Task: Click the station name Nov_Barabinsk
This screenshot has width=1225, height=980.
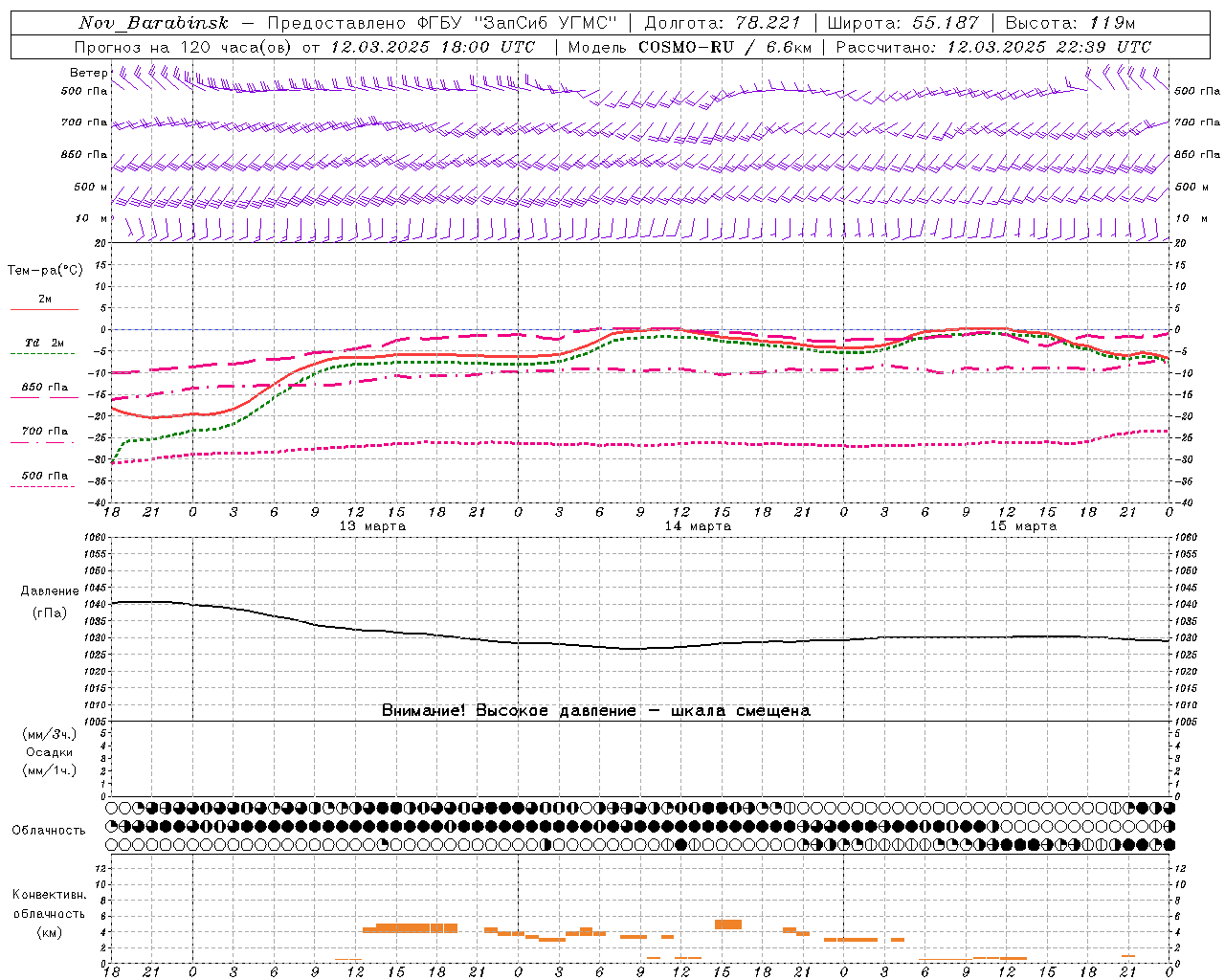Action: pyautogui.click(x=153, y=23)
